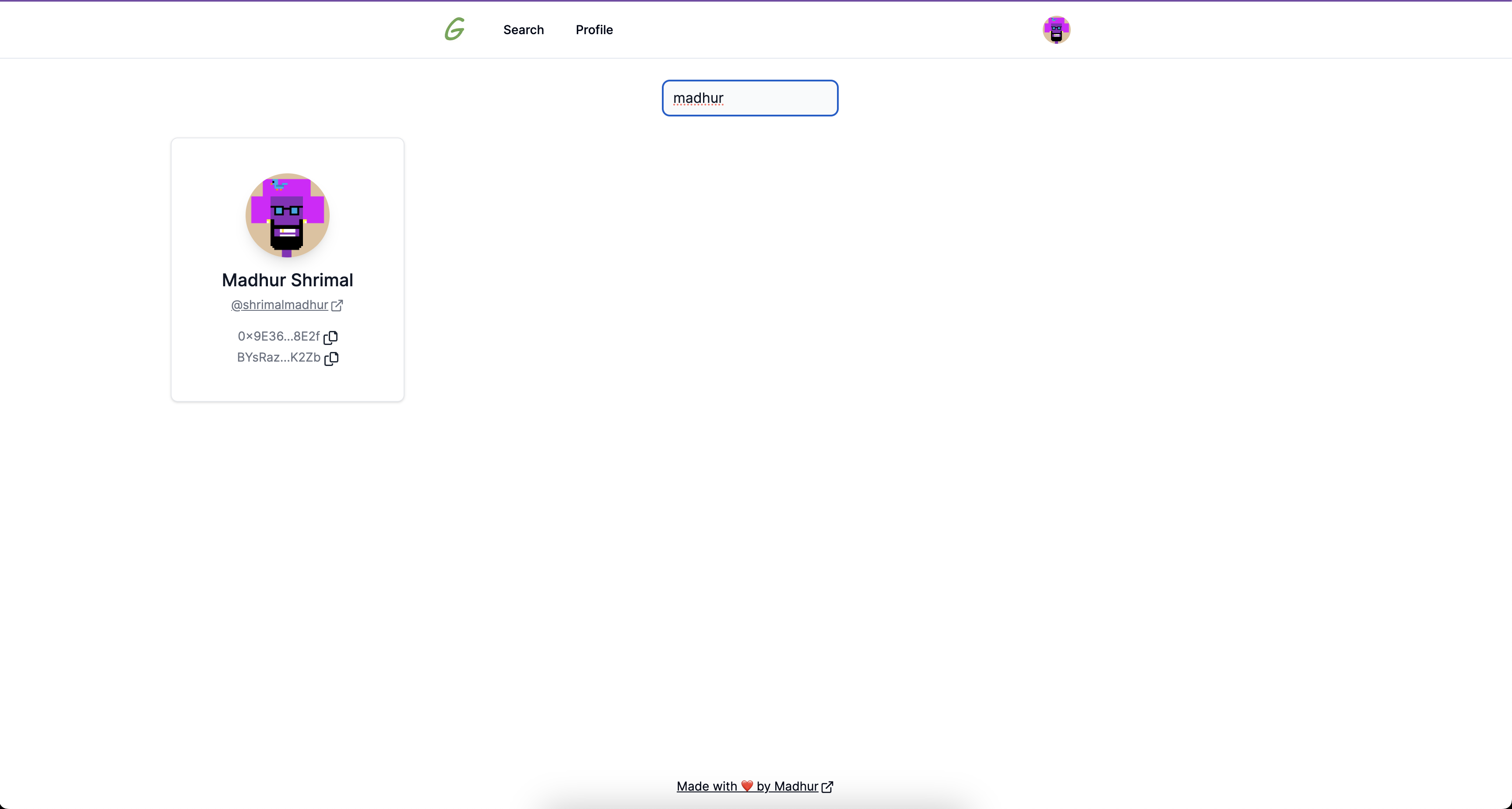Screen dimensions: 1512x809
Task: Focus the search field containing madhur
Action: [749, 98]
